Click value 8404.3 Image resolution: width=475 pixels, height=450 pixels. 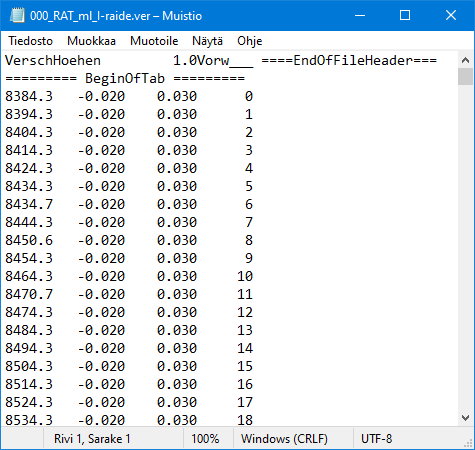coord(29,132)
